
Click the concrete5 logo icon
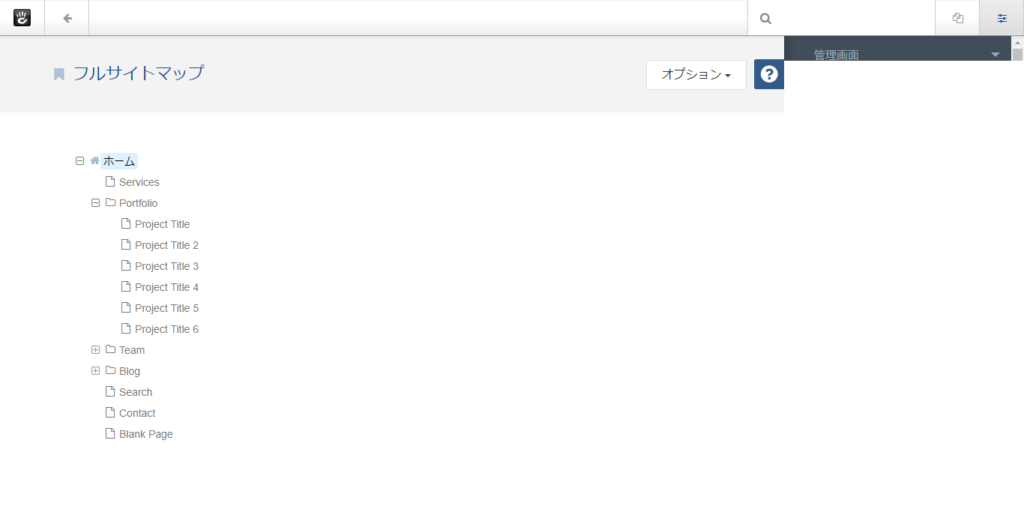pos(22,18)
